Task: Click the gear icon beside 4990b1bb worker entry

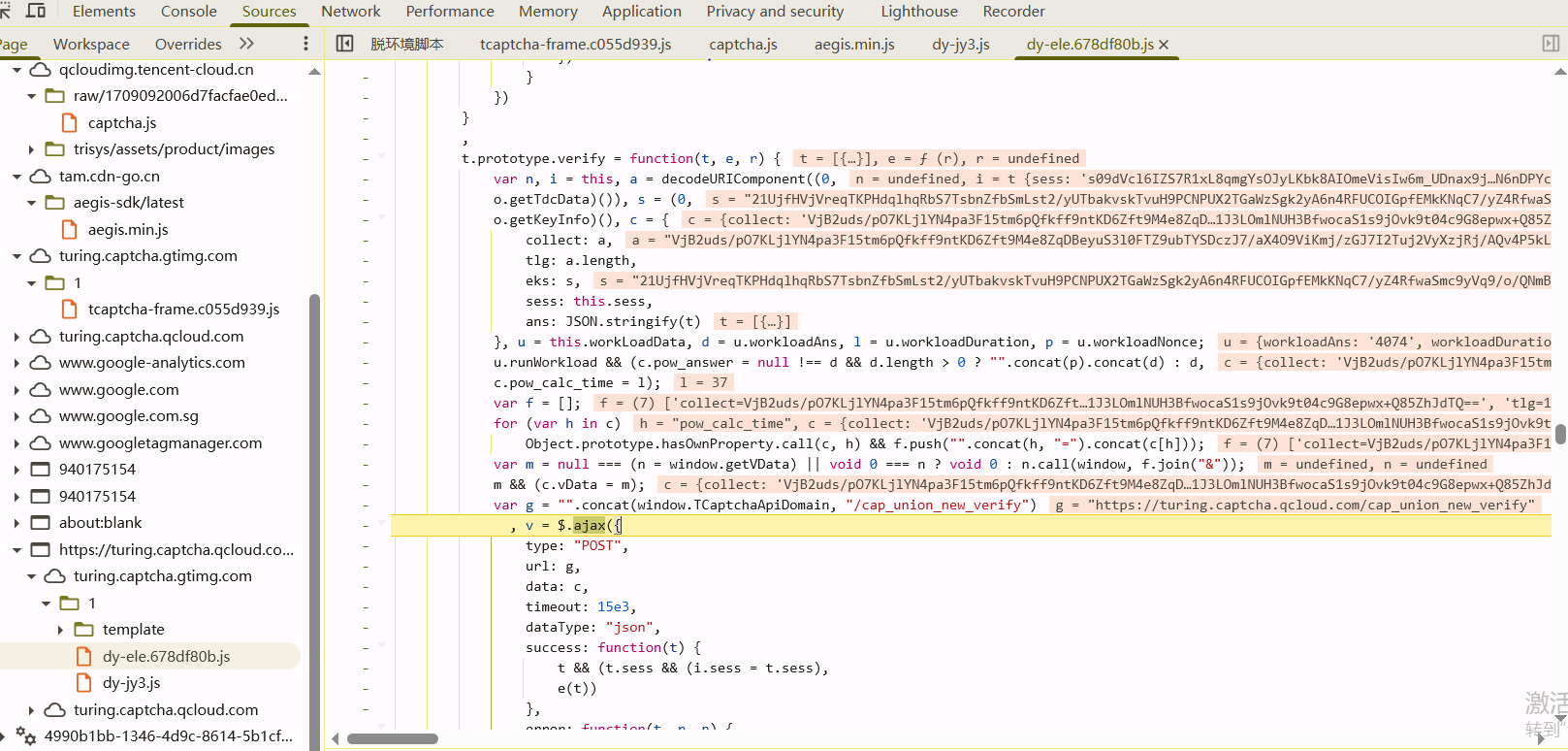Action: tap(26, 736)
